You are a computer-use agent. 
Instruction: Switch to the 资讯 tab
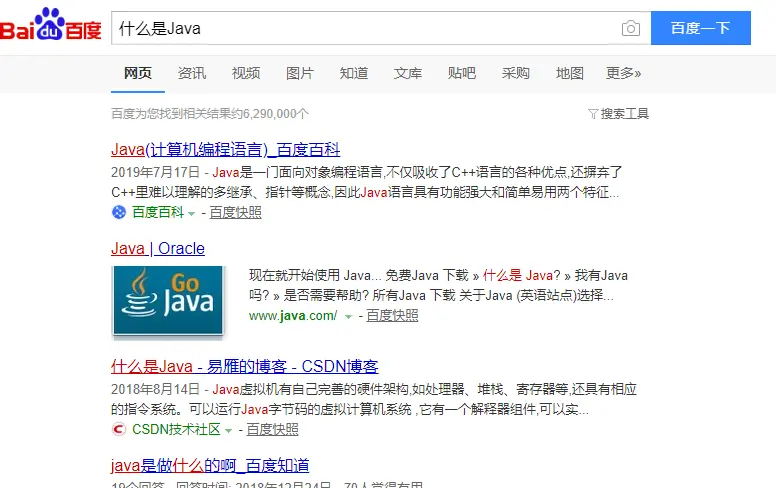click(192, 73)
